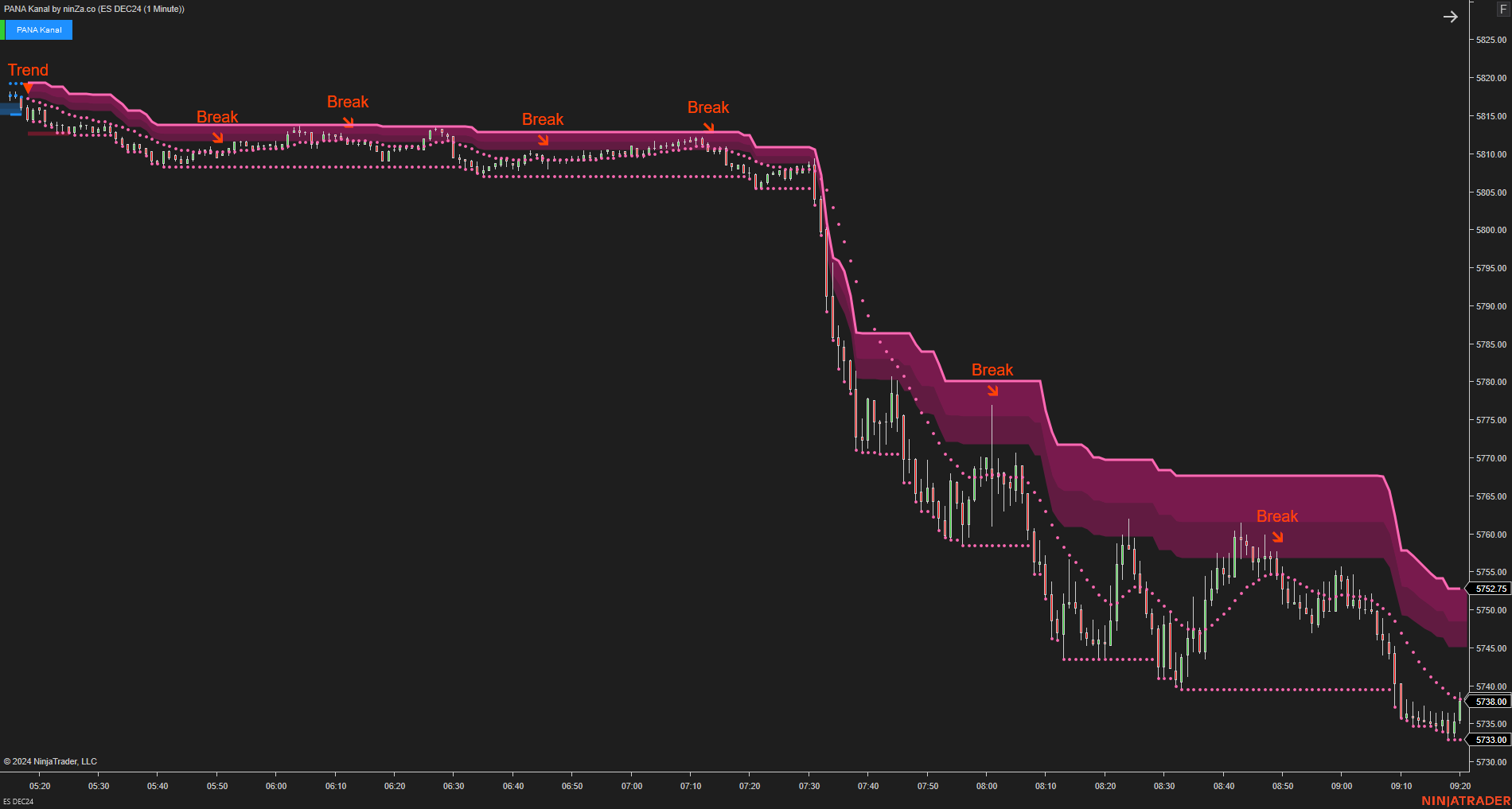The width and height of the screenshot is (1512, 809).
Task: Click the Break arrow near 08:50
Action: (x=1280, y=537)
